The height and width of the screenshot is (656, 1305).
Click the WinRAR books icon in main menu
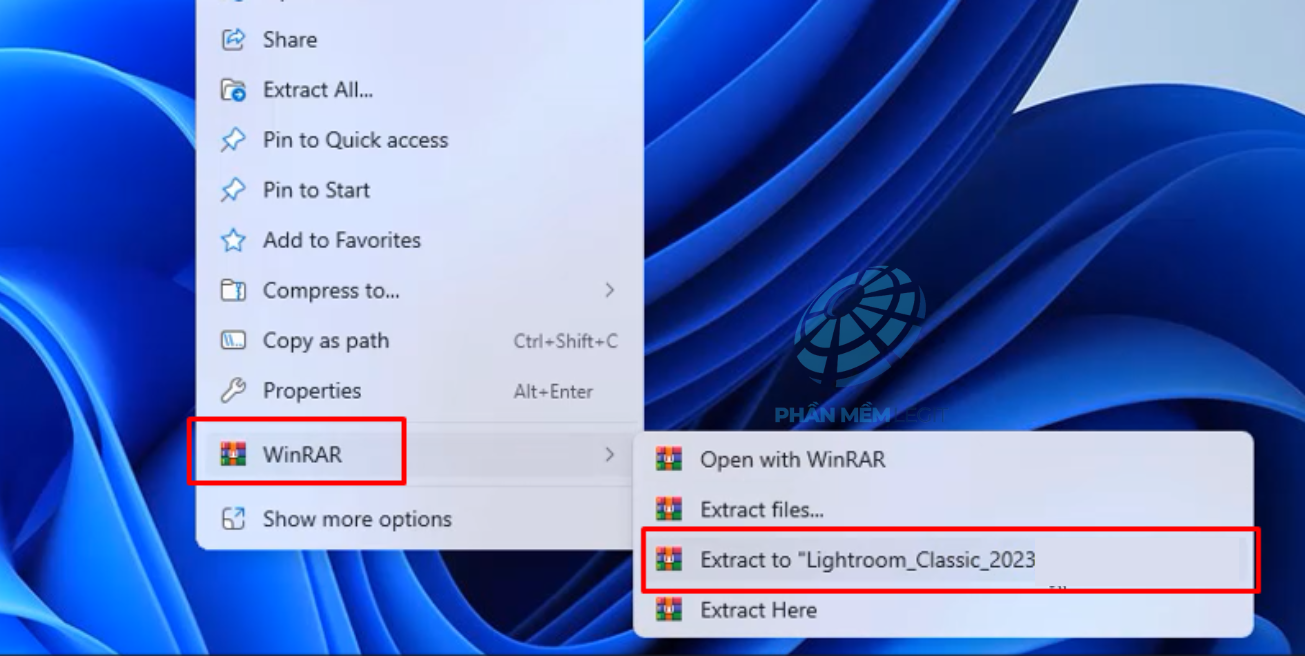(233, 454)
